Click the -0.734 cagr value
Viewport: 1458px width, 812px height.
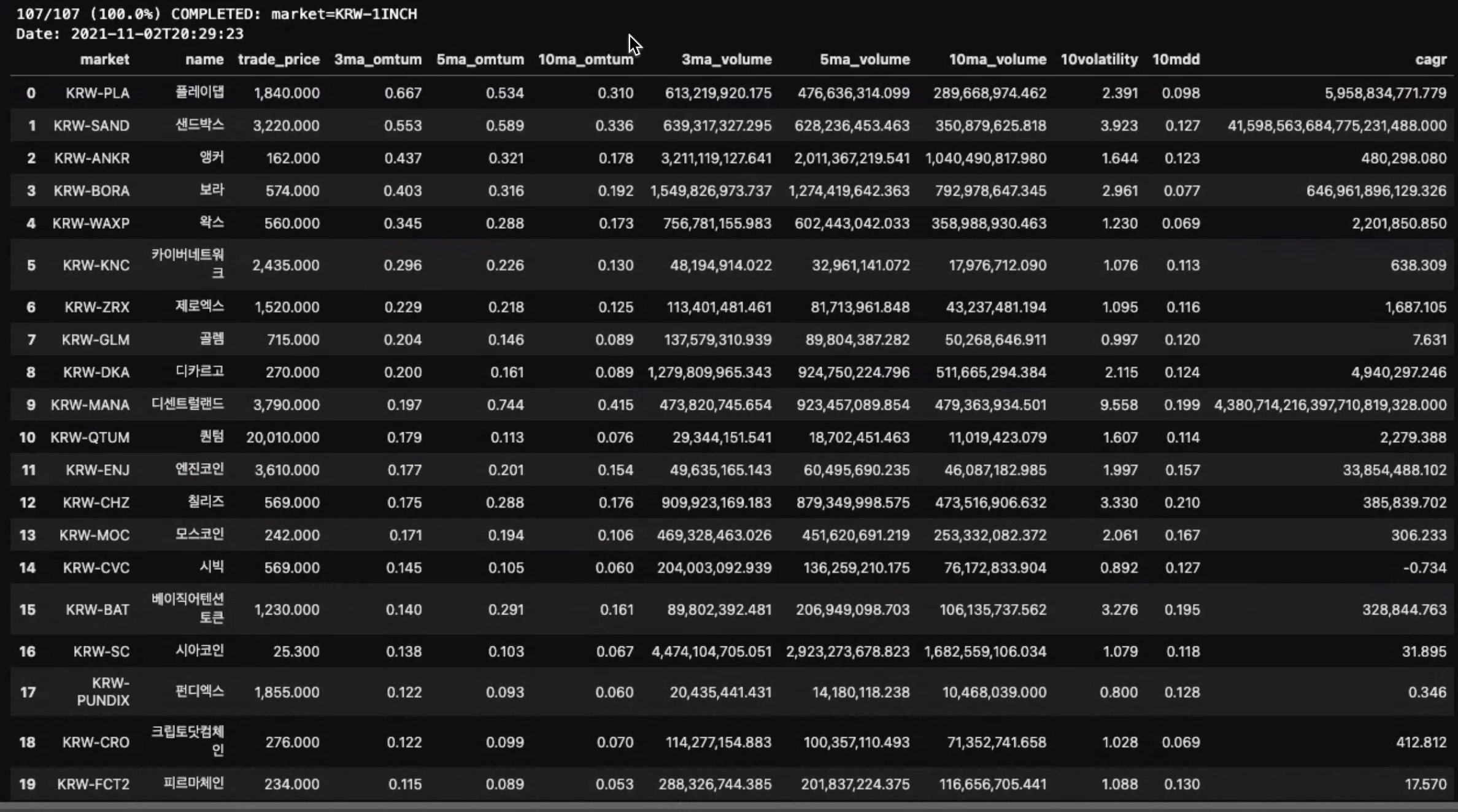pyautogui.click(x=1424, y=568)
